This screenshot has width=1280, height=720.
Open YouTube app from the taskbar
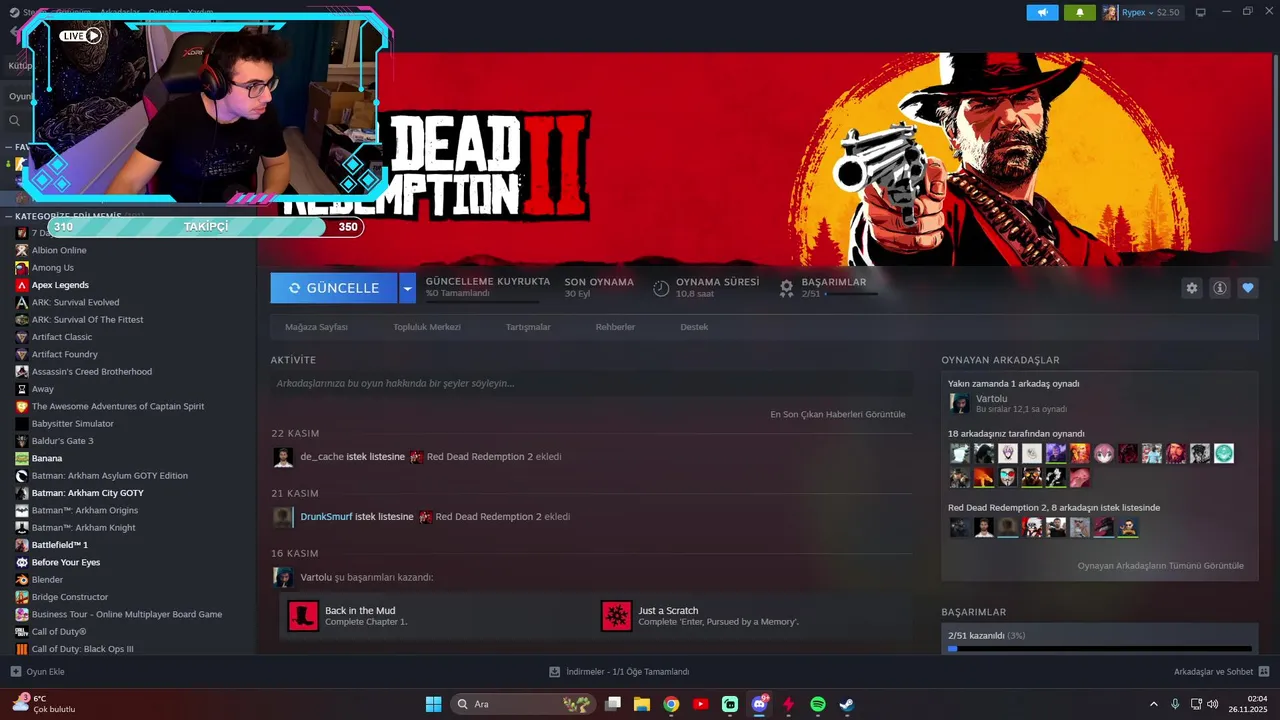700,704
